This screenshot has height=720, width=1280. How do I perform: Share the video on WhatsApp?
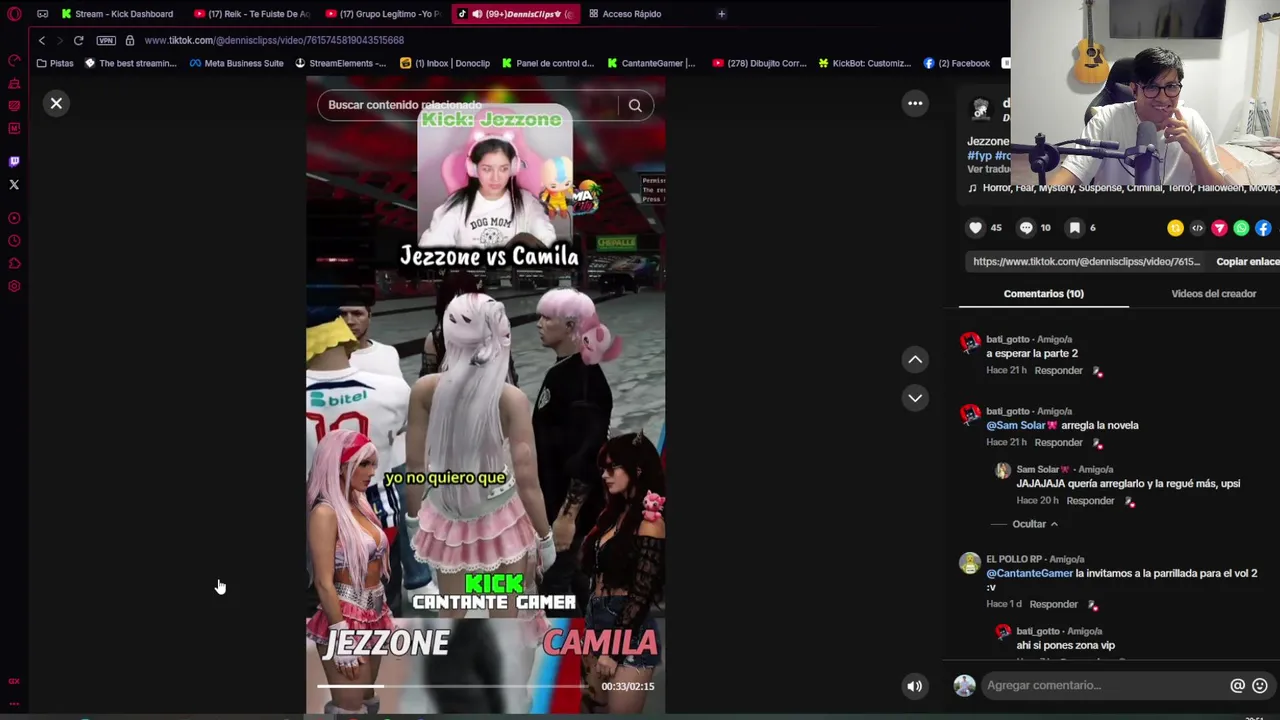tap(1241, 228)
